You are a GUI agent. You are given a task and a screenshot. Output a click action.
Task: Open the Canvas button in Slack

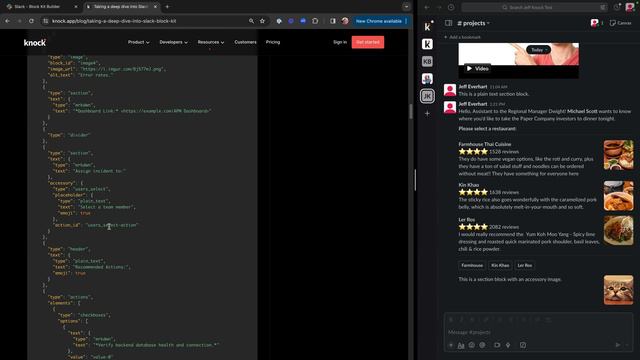coord(620,23)
